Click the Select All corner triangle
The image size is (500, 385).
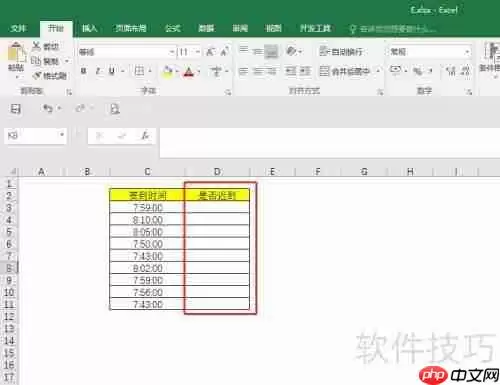tap(13, 172)
